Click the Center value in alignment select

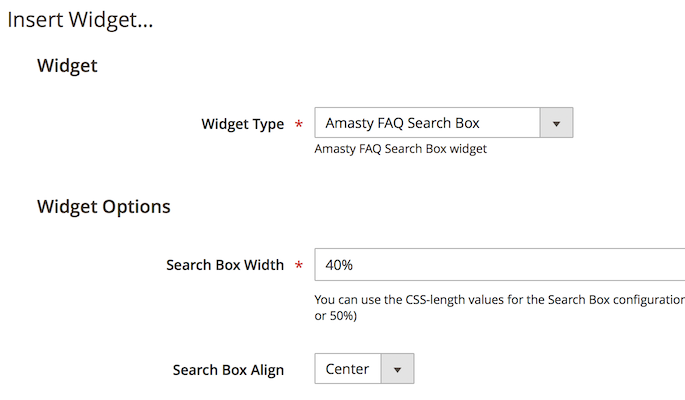point(347,369)
